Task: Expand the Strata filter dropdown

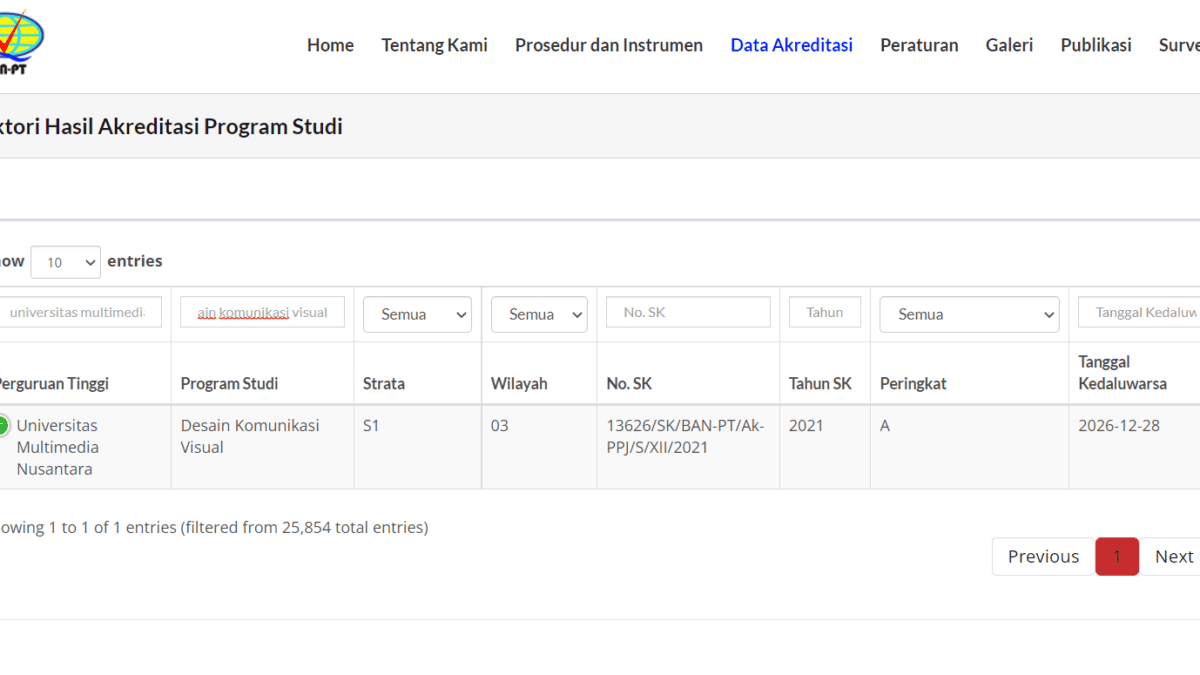Action: click(417, 314)
